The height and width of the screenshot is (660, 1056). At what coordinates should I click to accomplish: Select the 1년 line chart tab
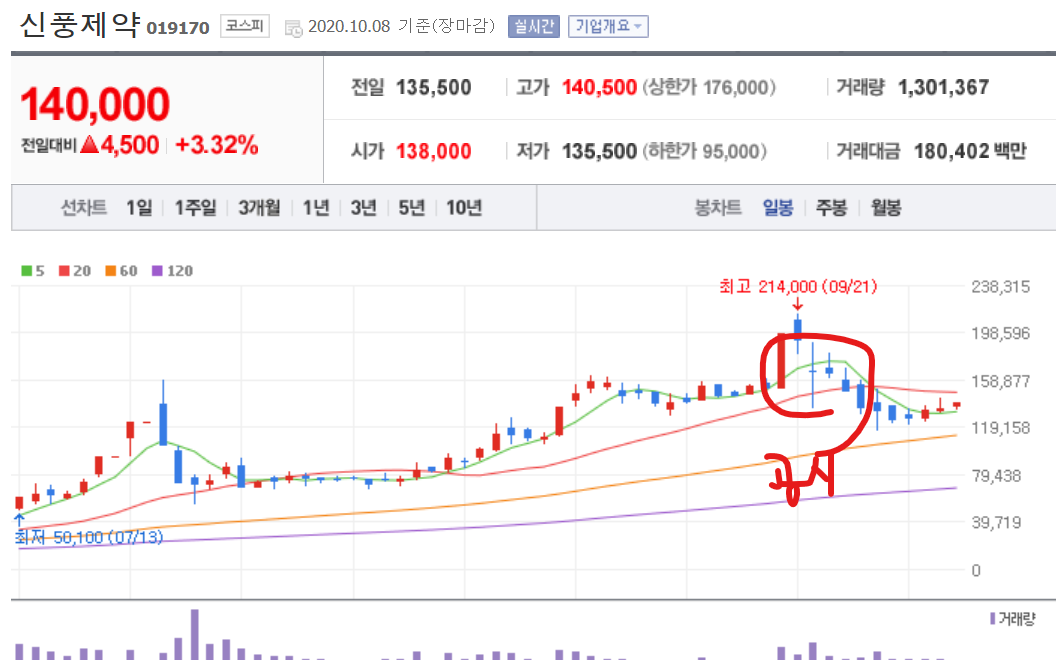(x=316, y=207)
